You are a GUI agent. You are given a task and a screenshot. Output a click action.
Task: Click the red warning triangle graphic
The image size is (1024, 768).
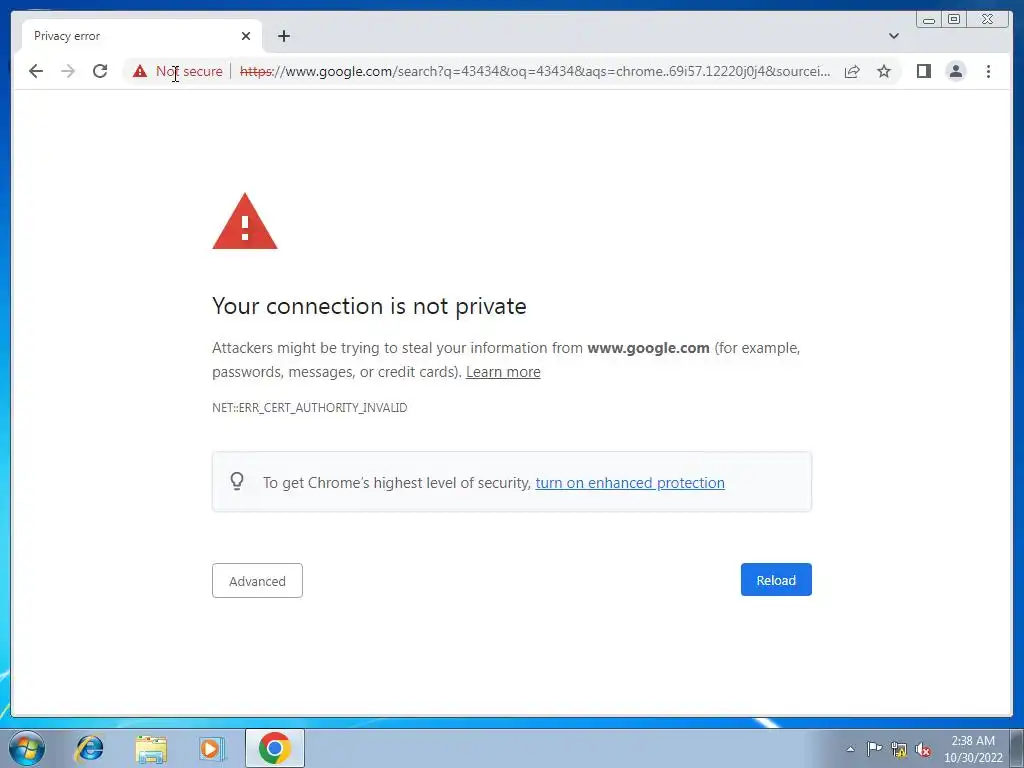click(245, 221)
